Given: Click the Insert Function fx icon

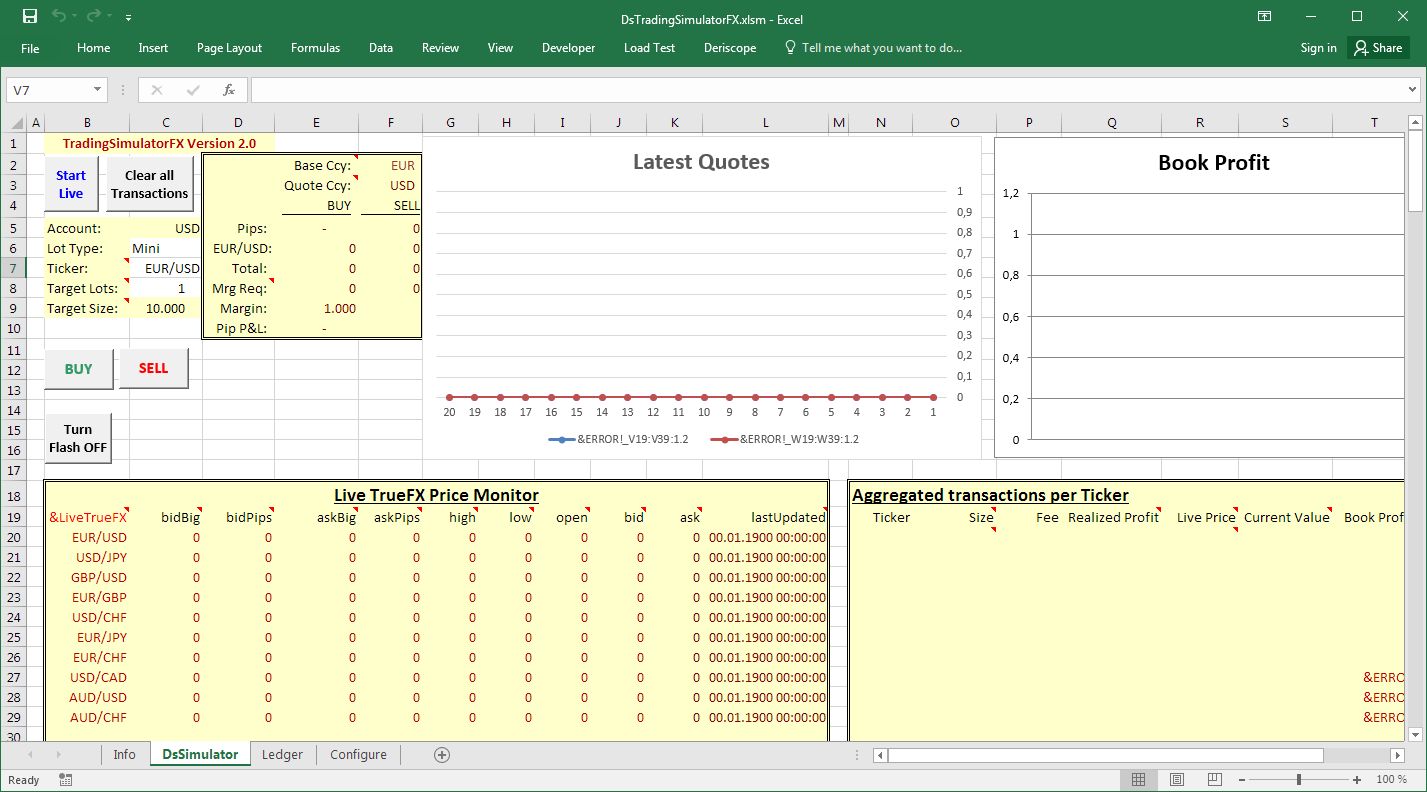Looking at the screenshot, I should [x=228, y=90].
